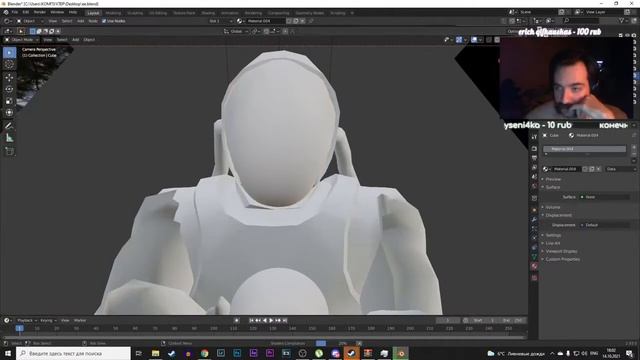Open the Output properties tab
Image resolution: width=640 pixels, height=360 pixels.
tap(534, 158)
